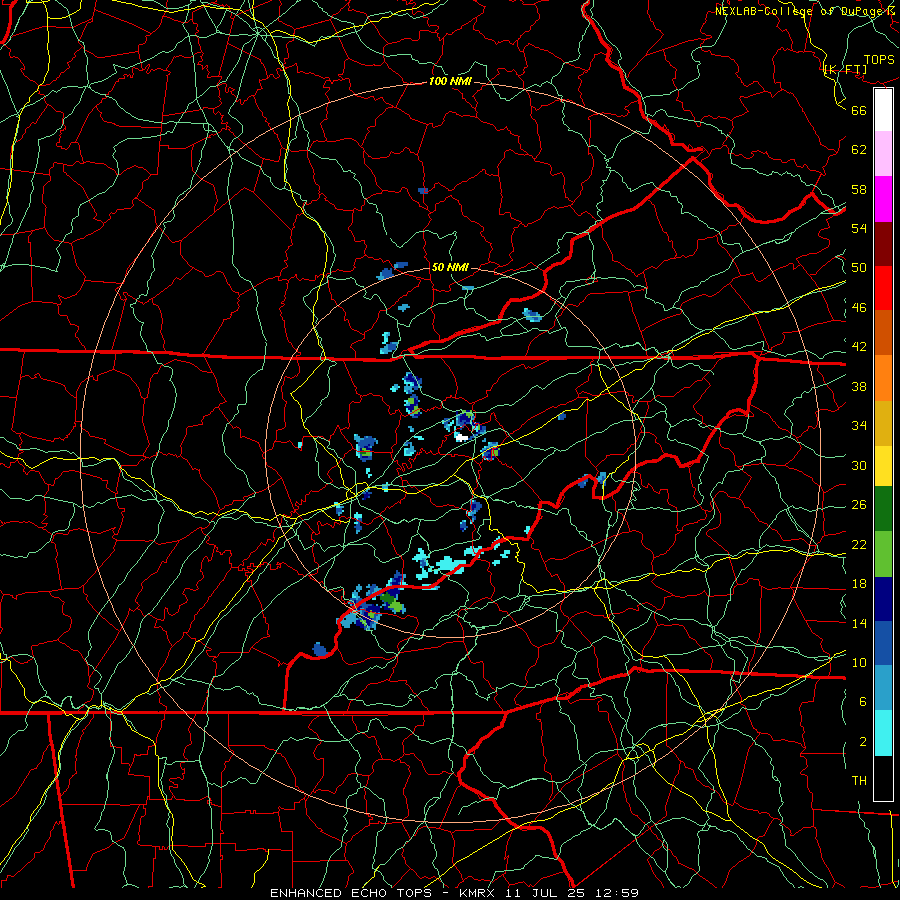Click the "30" legend value
The image size is (900, 900).
(x=859, y=465)
